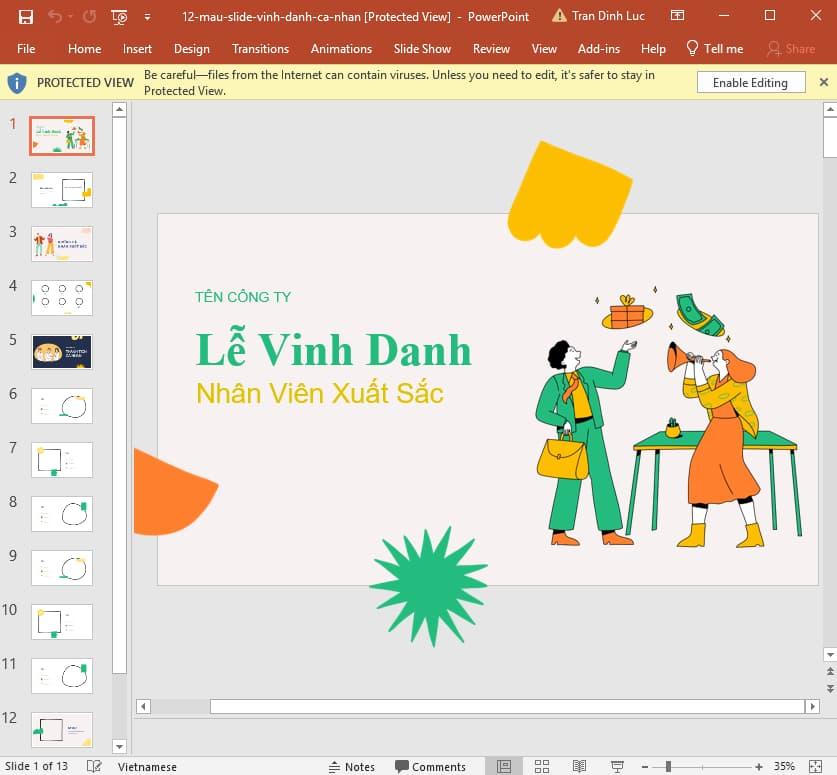Click the Enable Editing button
Viewport: 837px width, 775px height.
click(751, 82)
